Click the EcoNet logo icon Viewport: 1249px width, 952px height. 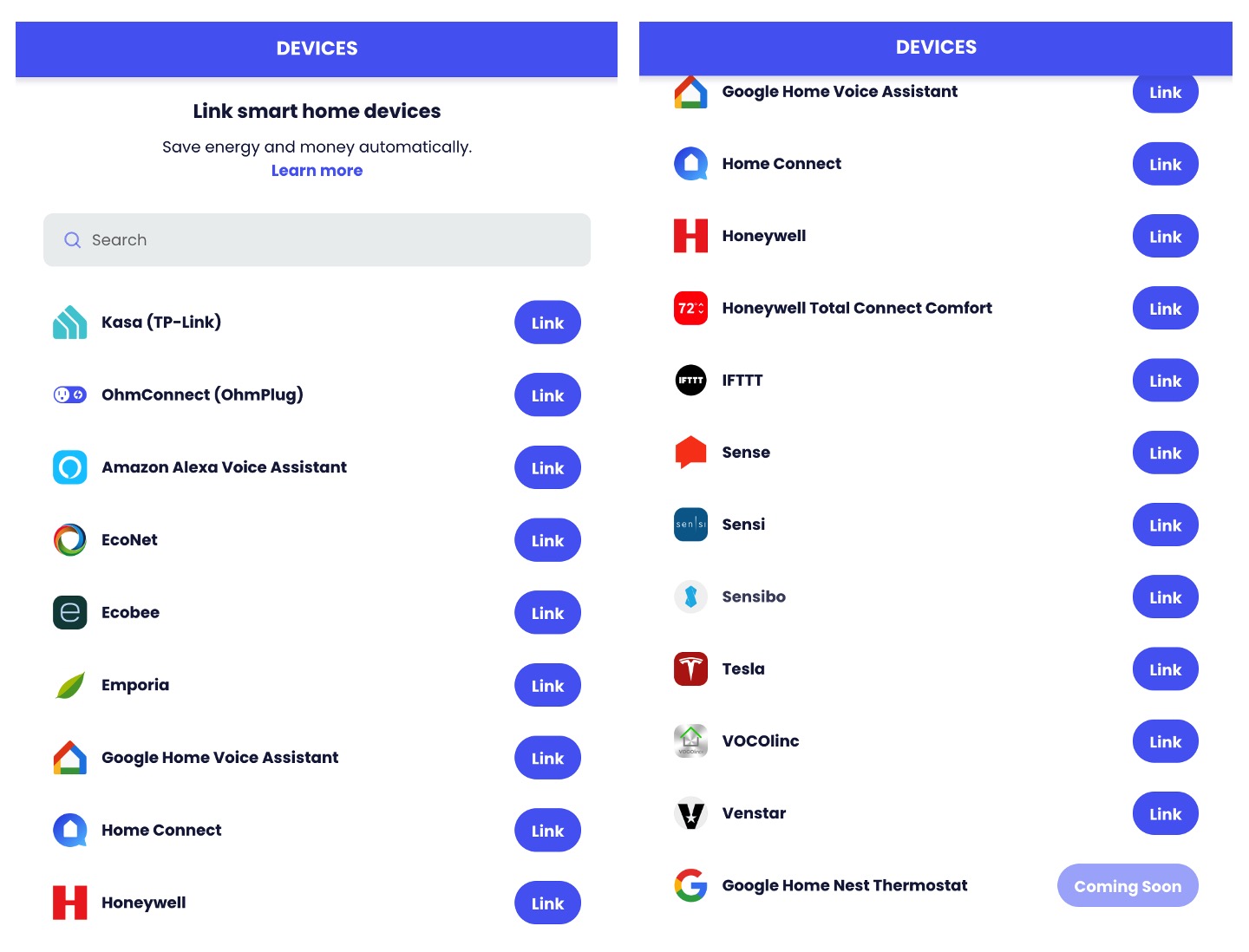[x=69, y=540]
